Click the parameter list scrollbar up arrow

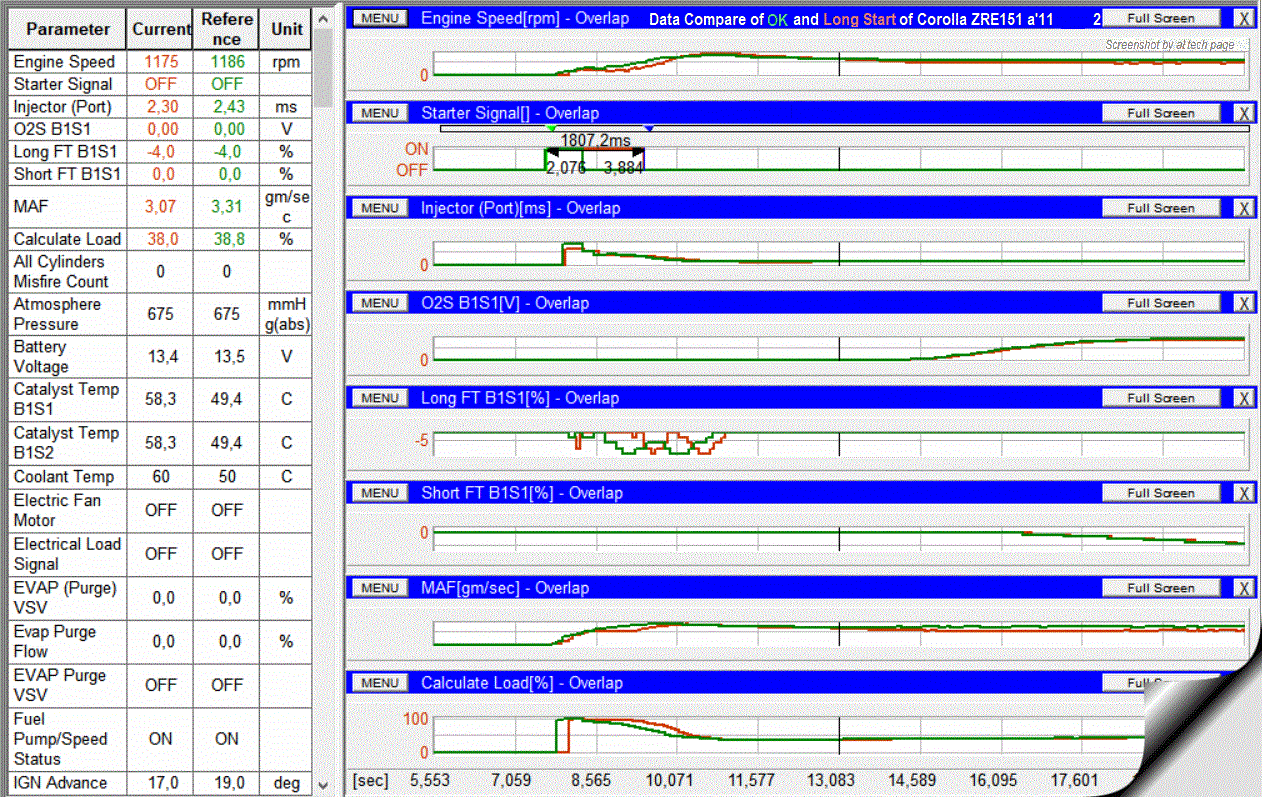pos(323,18)
